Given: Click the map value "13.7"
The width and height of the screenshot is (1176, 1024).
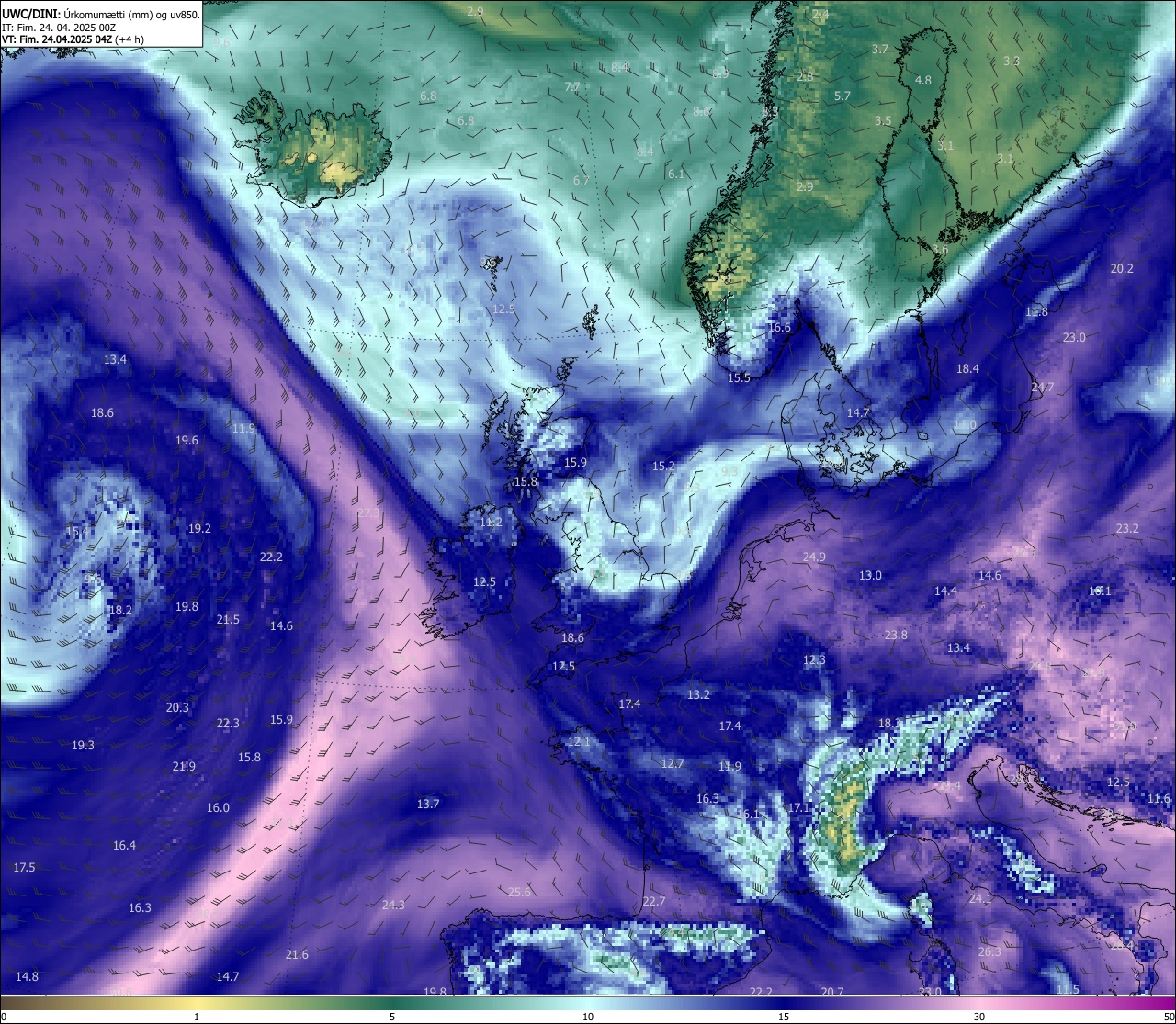Looking at the screenshot, I should 428,804.
